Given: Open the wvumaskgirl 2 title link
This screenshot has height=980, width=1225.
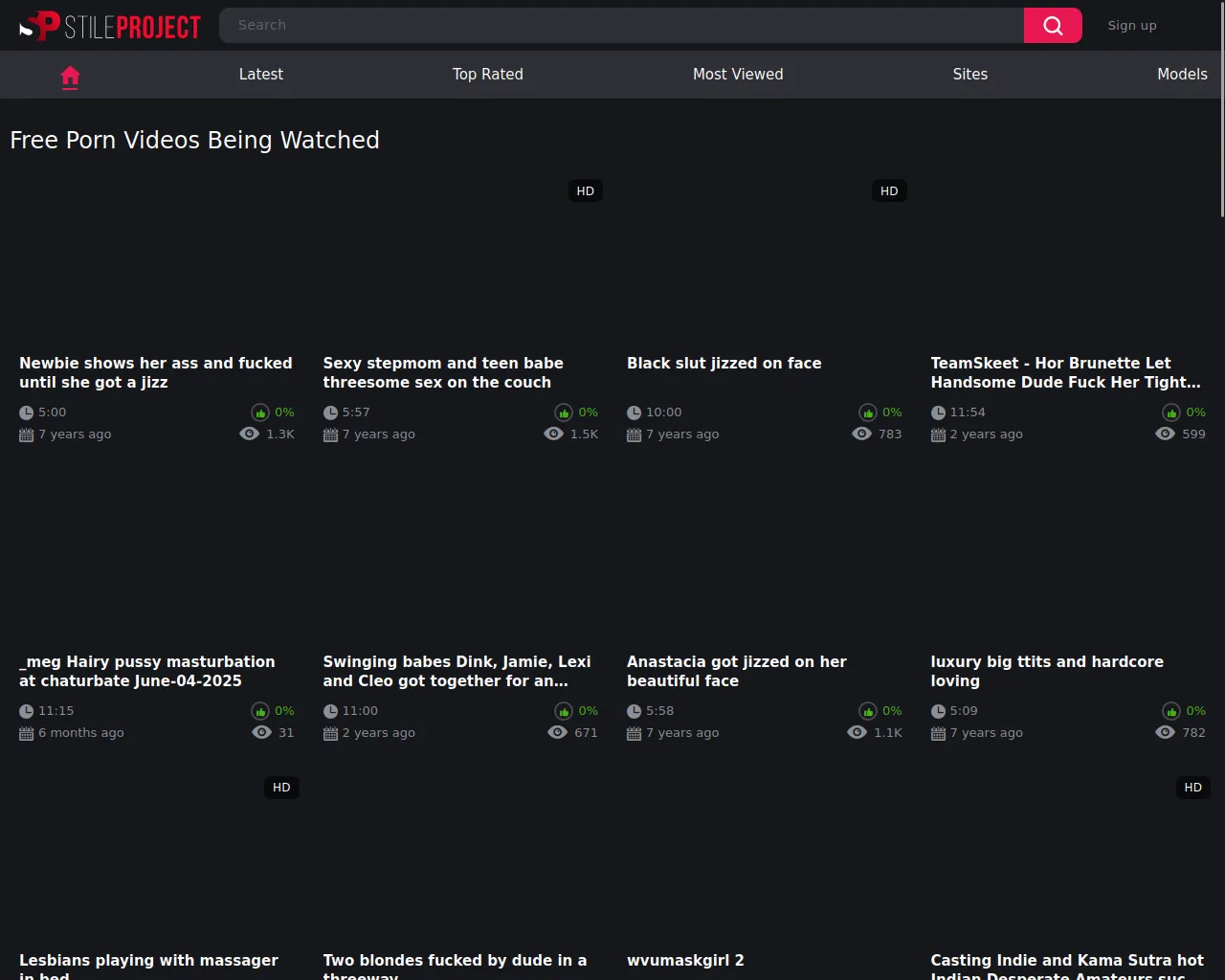Looking at the screenshot, I should 684,960.
